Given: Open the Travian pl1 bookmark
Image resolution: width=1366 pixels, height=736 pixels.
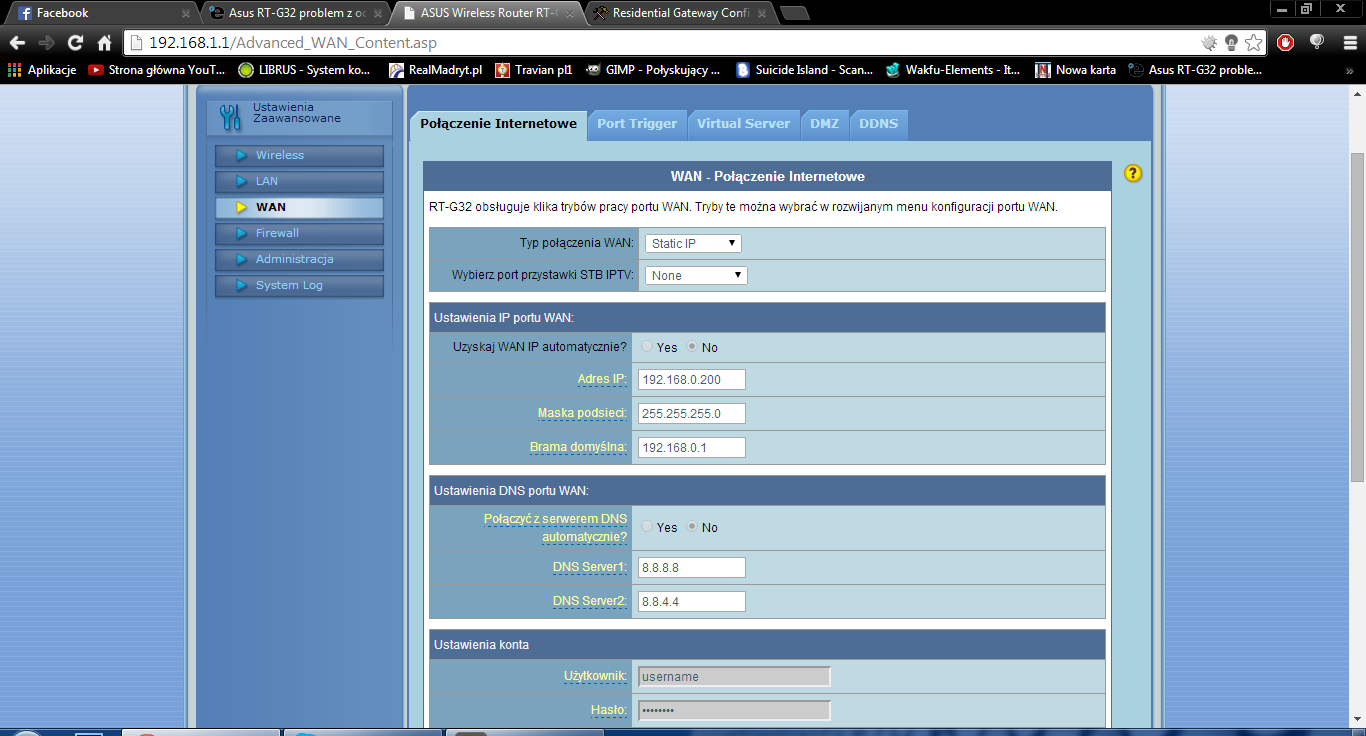Looking at the screenshot, I should (533, 70).
